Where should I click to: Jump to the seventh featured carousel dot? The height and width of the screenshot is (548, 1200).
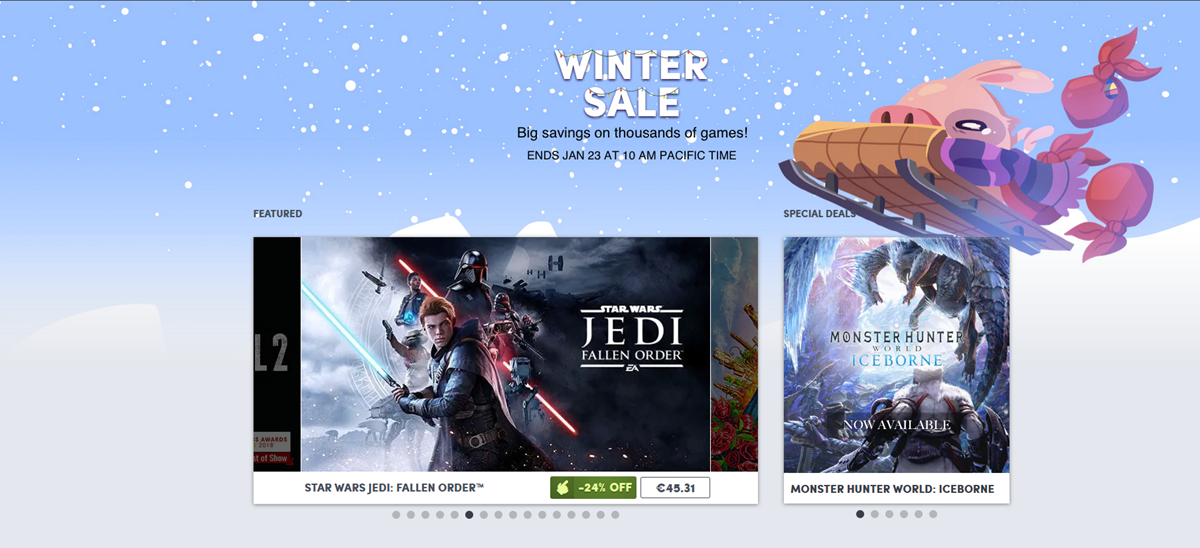[484, 515]
